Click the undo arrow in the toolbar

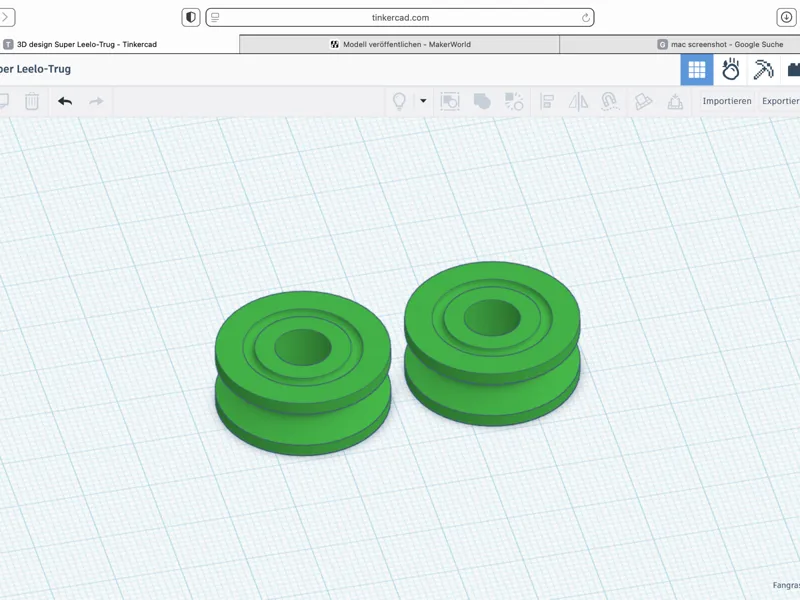tap(65, 101)
